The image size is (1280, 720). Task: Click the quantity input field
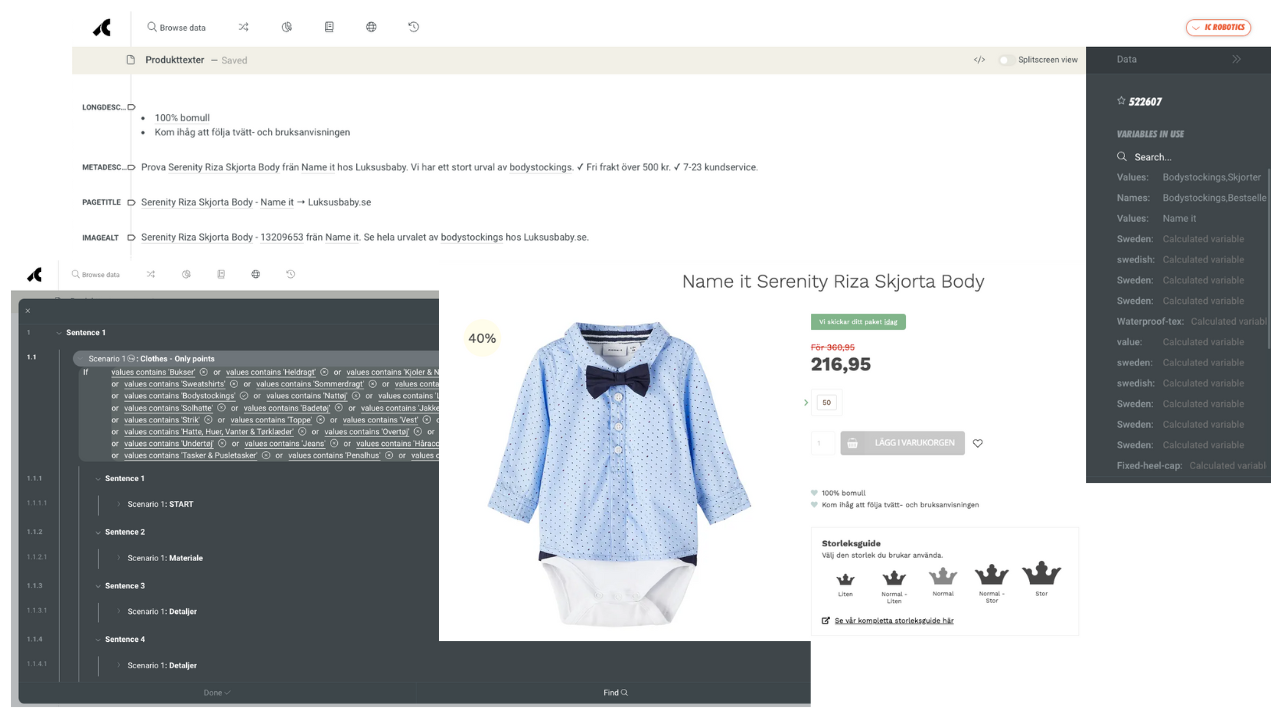pyautogui.click(x=822, y=443)
